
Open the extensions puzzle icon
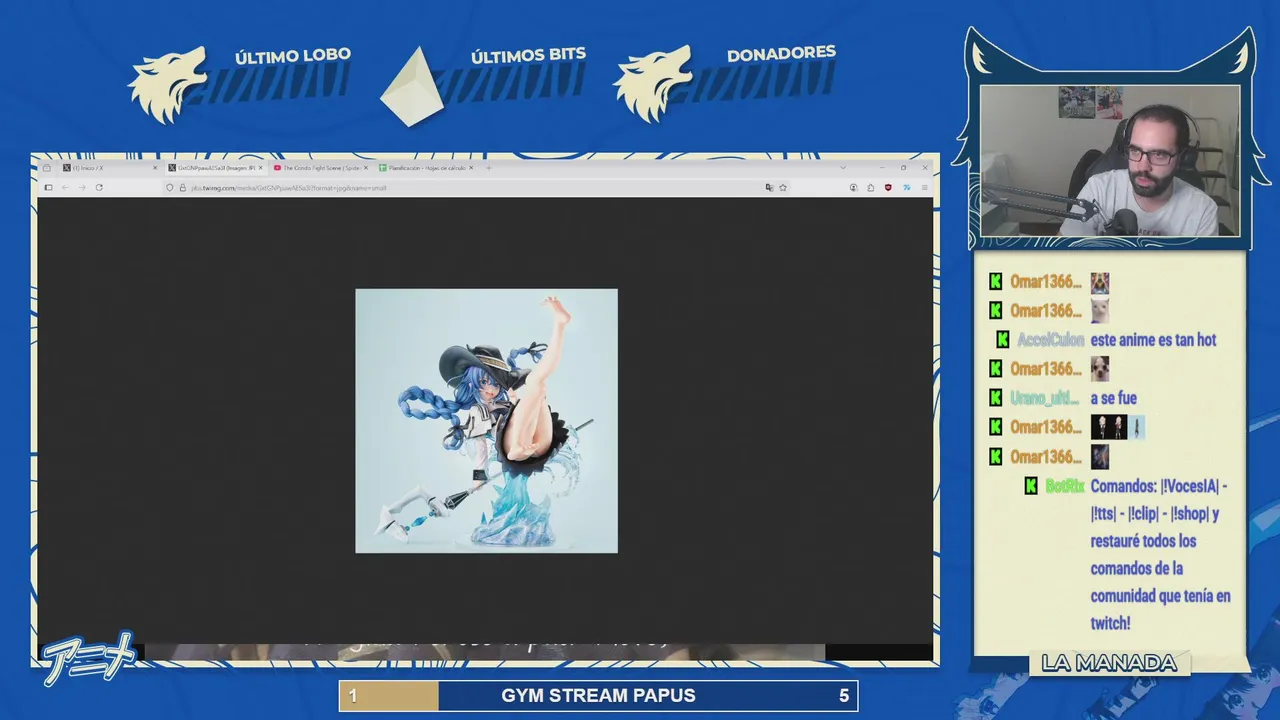click(871, 188)
